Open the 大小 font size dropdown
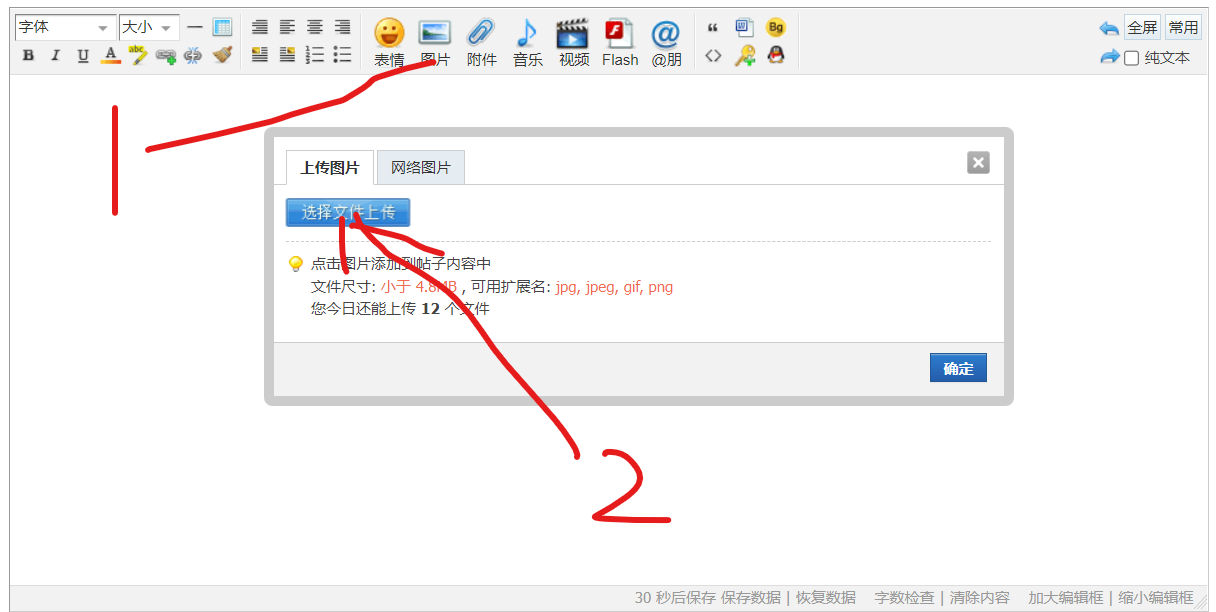This screenshot has height=612, width=1216. [149, 27]
